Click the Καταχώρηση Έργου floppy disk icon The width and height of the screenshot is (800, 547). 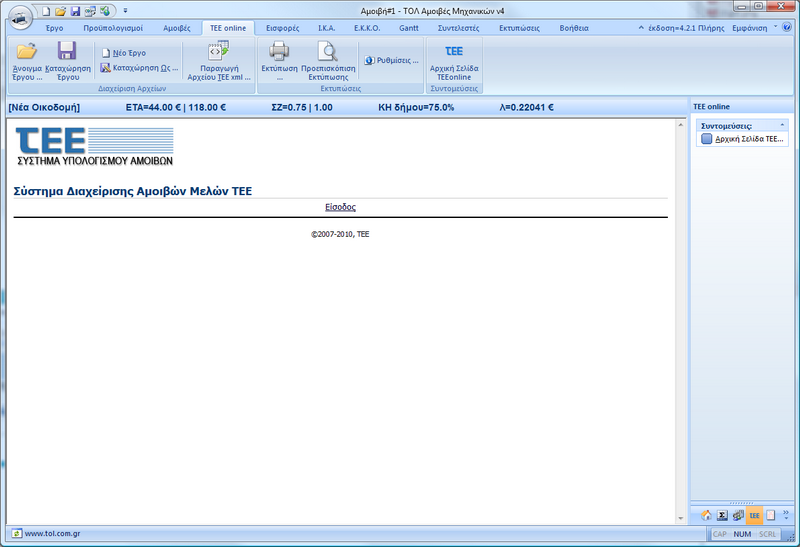coord(67,52)
